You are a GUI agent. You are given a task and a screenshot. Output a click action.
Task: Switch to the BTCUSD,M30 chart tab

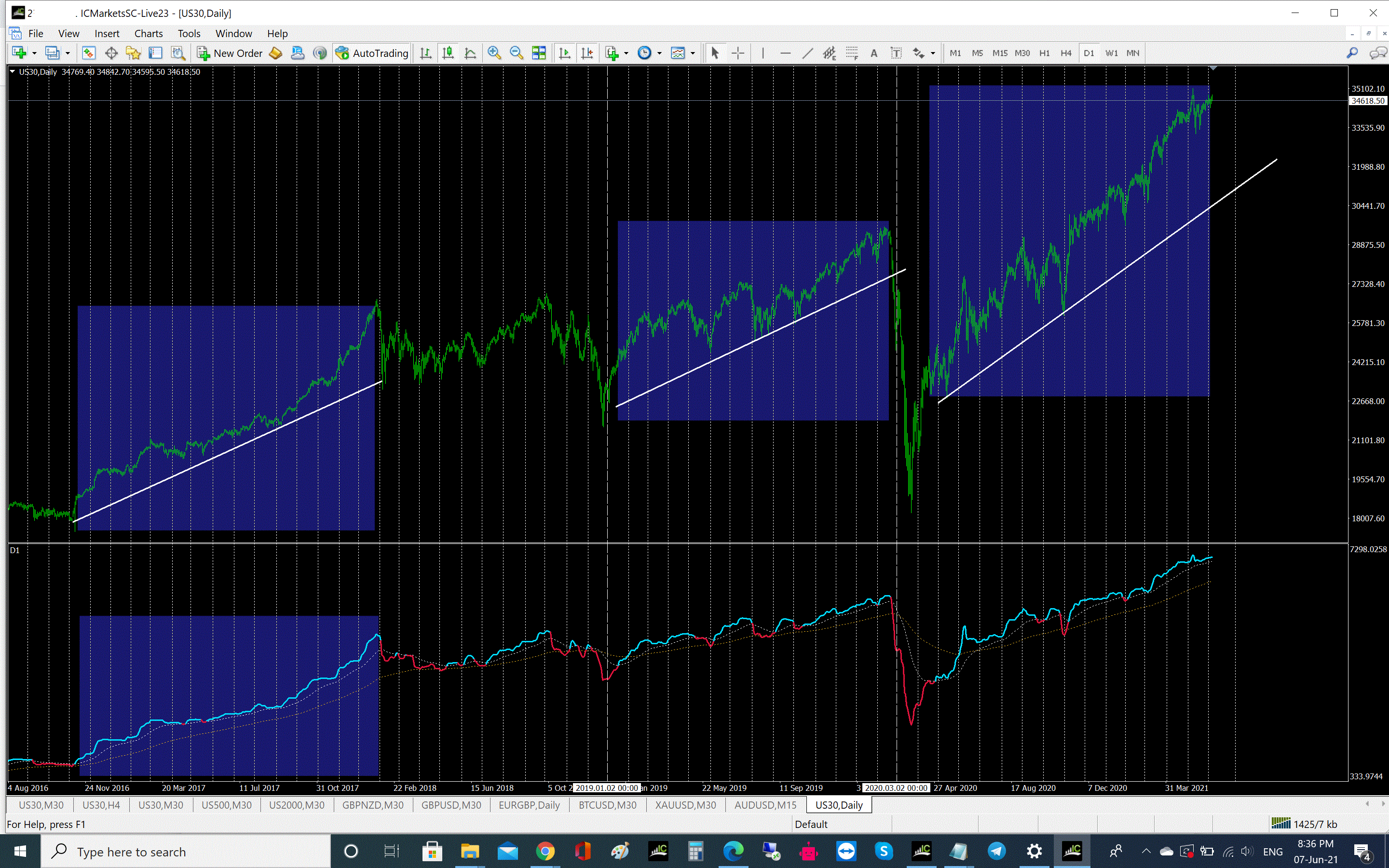click(x=607, y=805)
